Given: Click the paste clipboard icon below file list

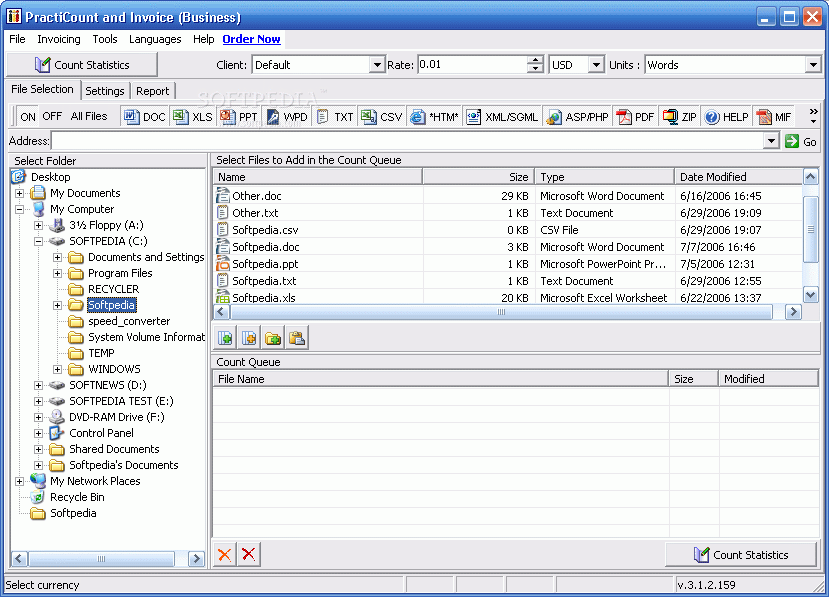Looking at the screenshot, I should [297, 338].
